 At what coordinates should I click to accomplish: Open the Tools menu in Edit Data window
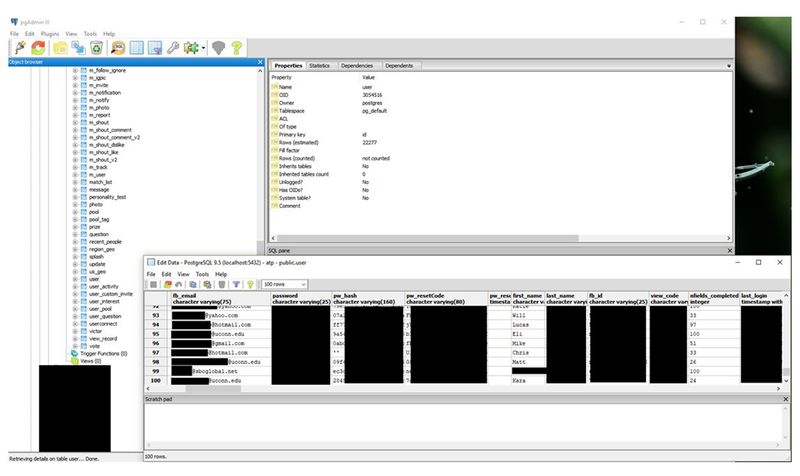tap(201, 273)
